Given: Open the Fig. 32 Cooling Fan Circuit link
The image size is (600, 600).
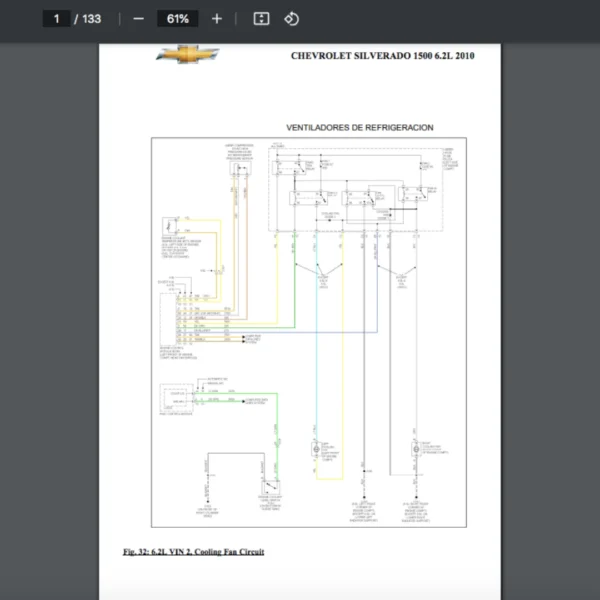Looking at the screenshot, I should [193, 551].
